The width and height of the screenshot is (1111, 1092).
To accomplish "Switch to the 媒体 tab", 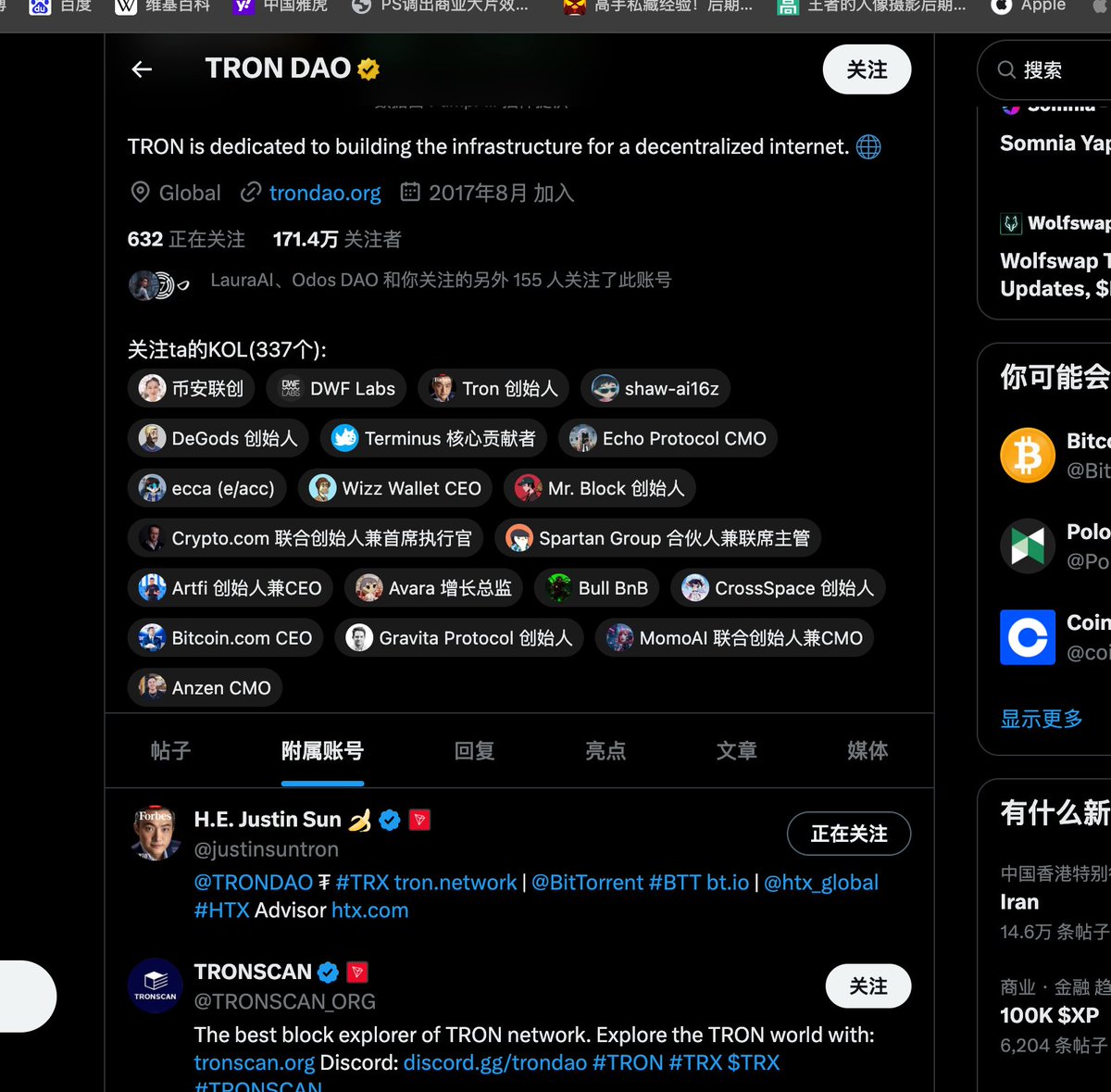I will (x=868, y=750).
